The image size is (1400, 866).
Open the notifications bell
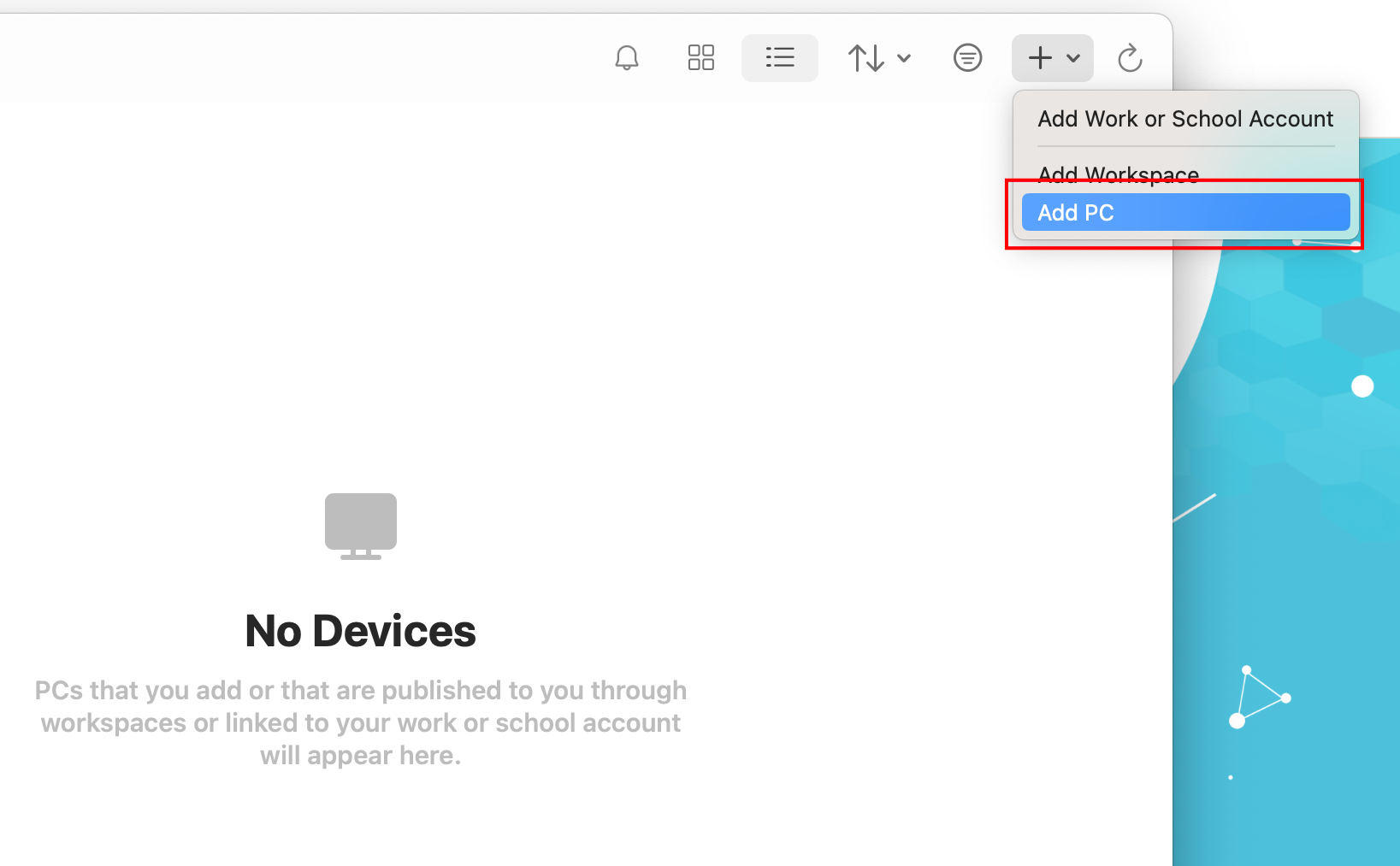[x=627, y=58]
